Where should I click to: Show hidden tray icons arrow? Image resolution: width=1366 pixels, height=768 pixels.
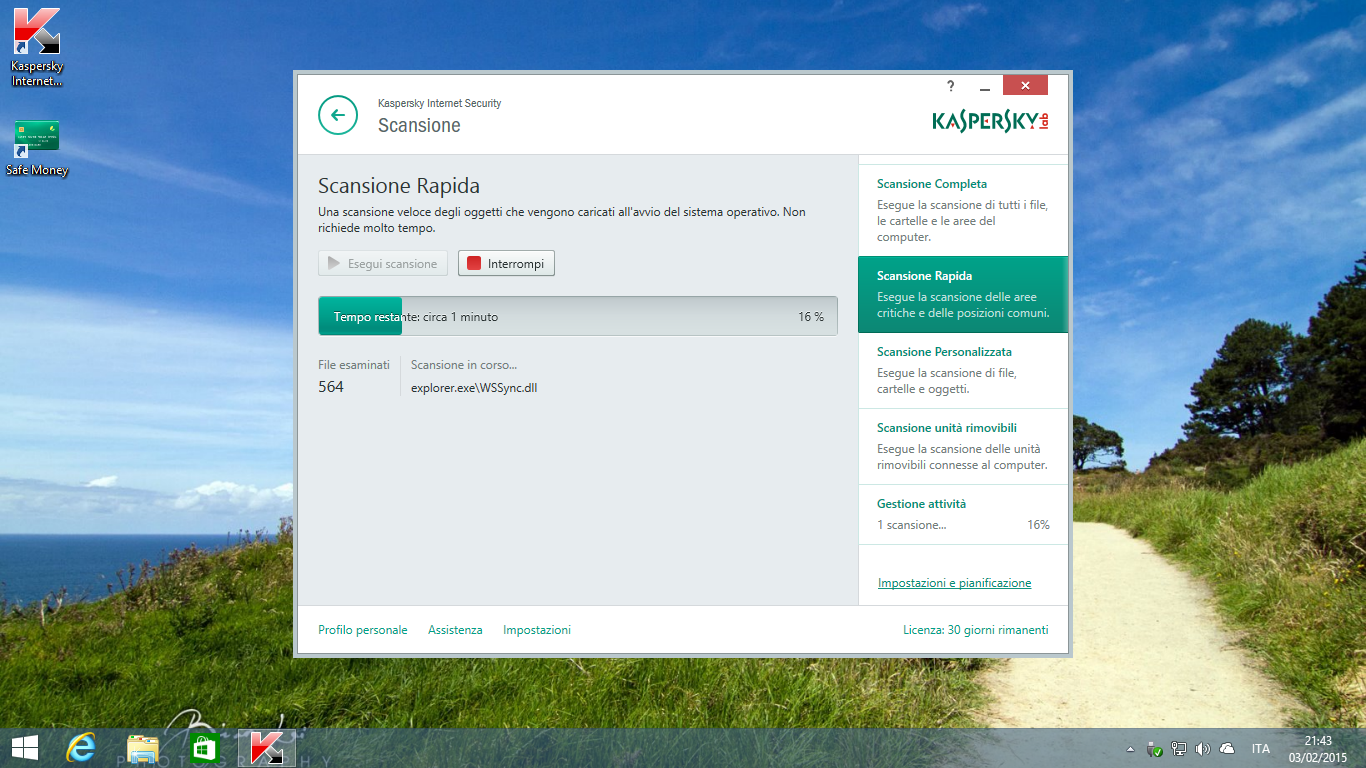pos(1130,749)
